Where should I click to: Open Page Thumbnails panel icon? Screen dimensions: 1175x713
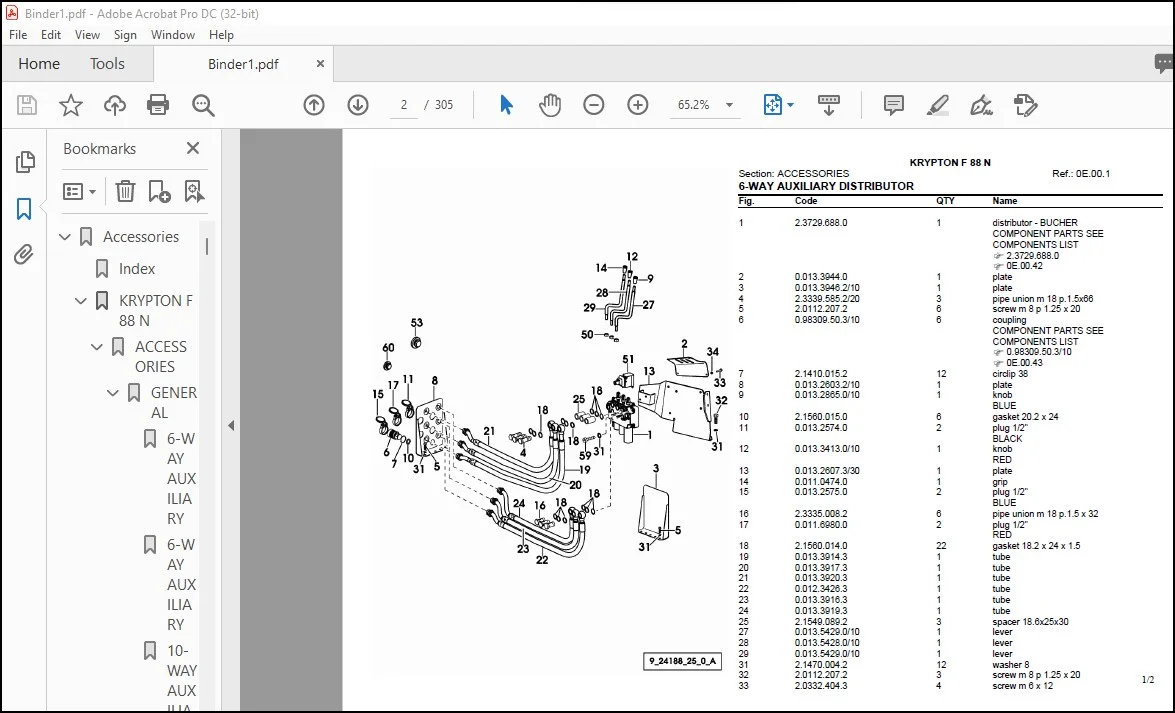[x=25, y=162]
